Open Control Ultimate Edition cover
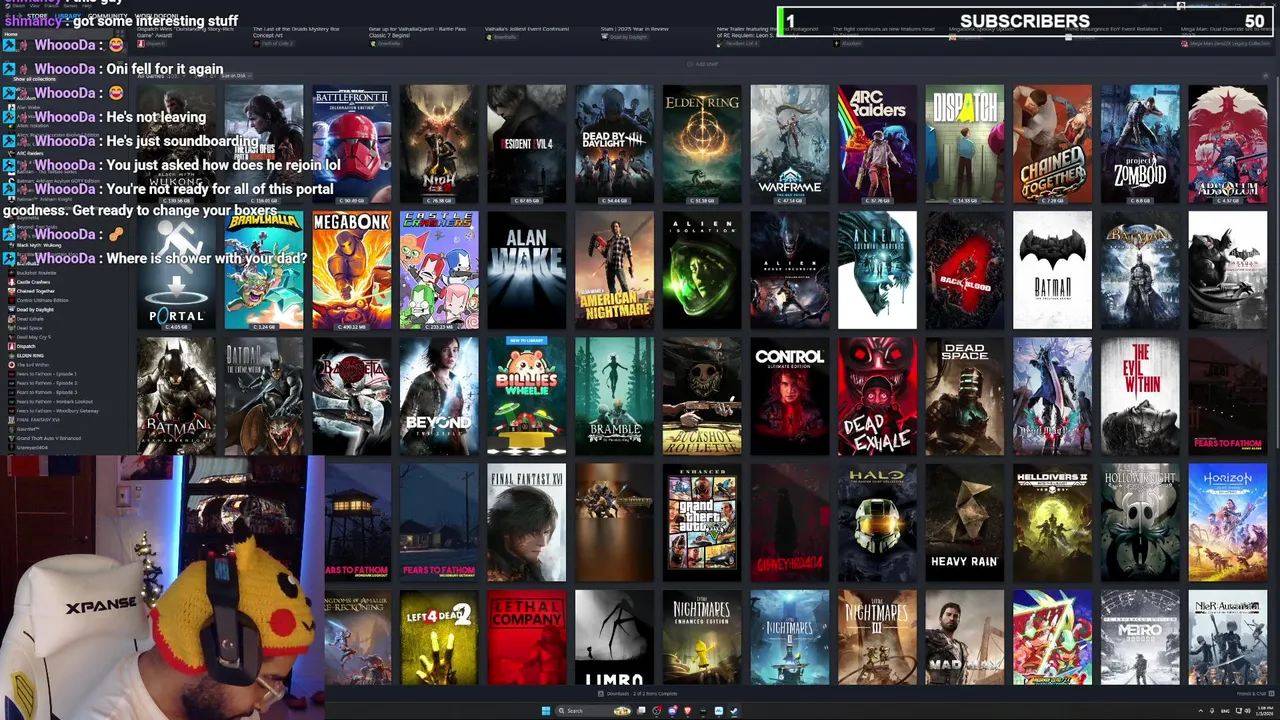This screenshot has height=720, width=1280. point(789,396)
